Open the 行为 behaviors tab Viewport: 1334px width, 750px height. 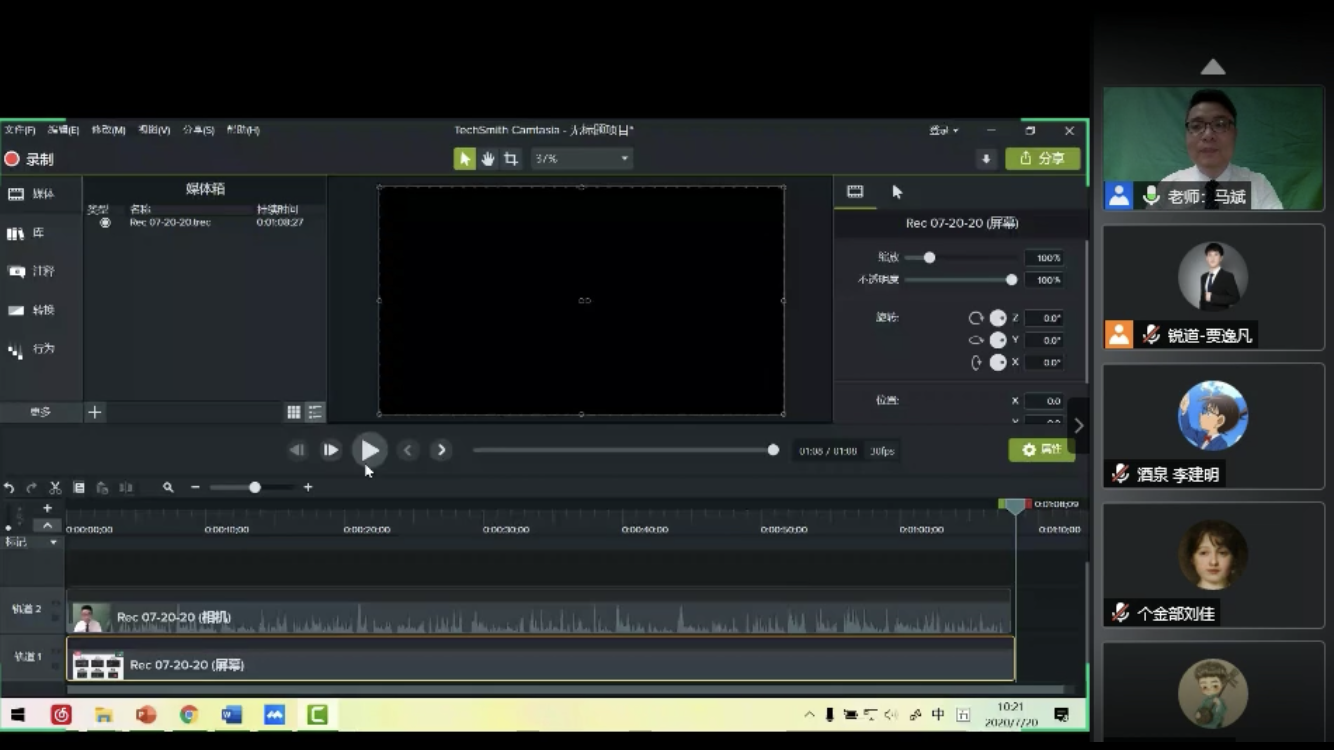click(32, 349)
